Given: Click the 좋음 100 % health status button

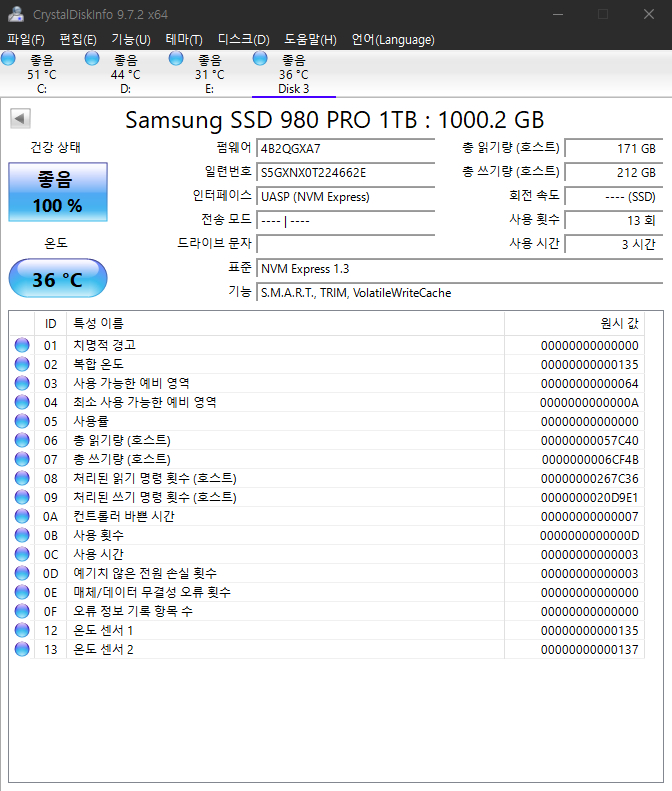Looking at the screenshot, I should coord(58,192).
